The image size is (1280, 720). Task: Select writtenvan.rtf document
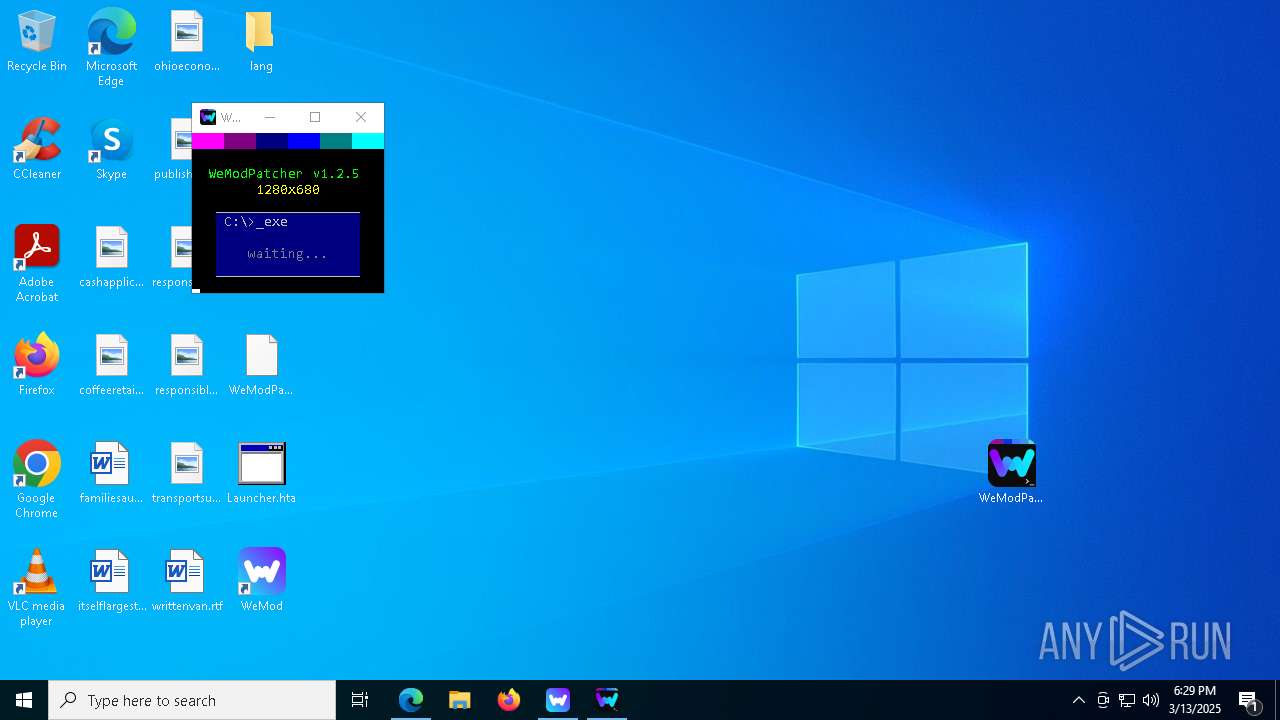(187, 582)
